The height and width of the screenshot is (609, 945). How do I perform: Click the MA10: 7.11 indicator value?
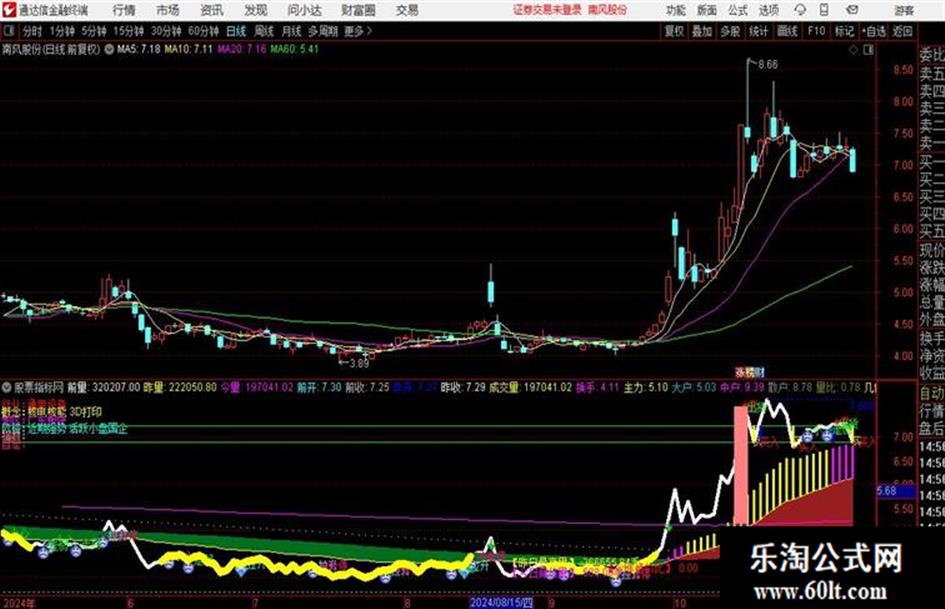(x=188, y=49)
